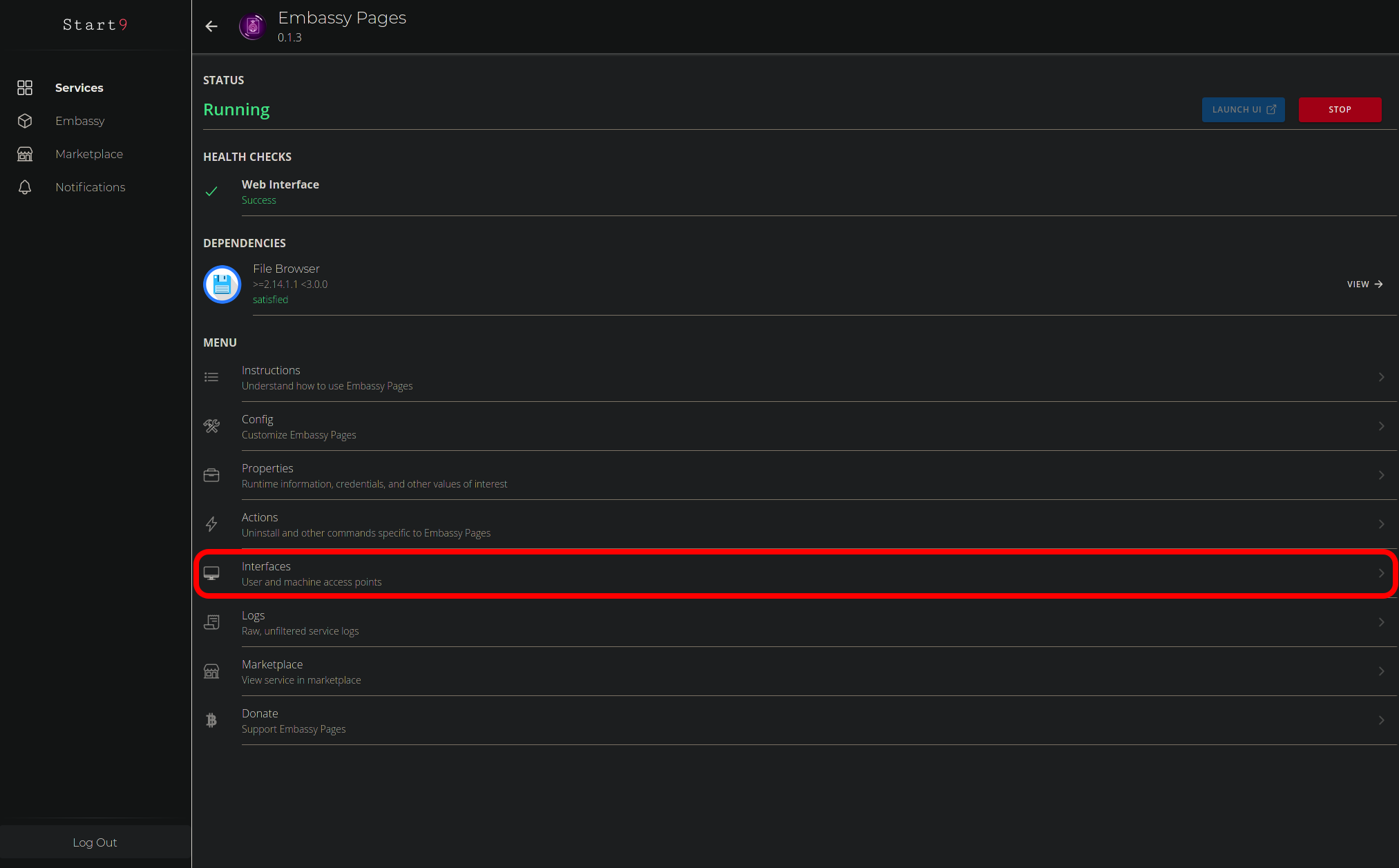
Task: Click the Services grid icon in sidebar
Action: coord(25,88)
